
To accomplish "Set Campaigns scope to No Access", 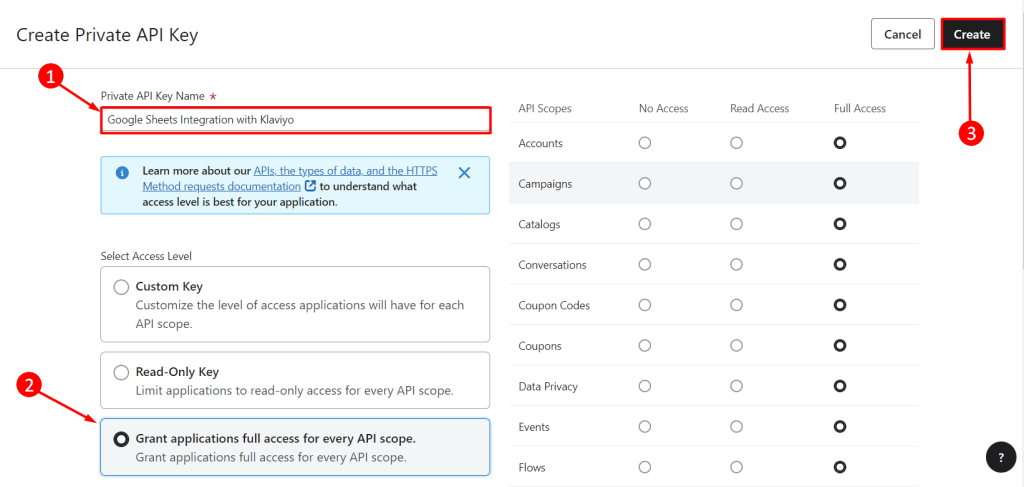I will tap(645, 183).
